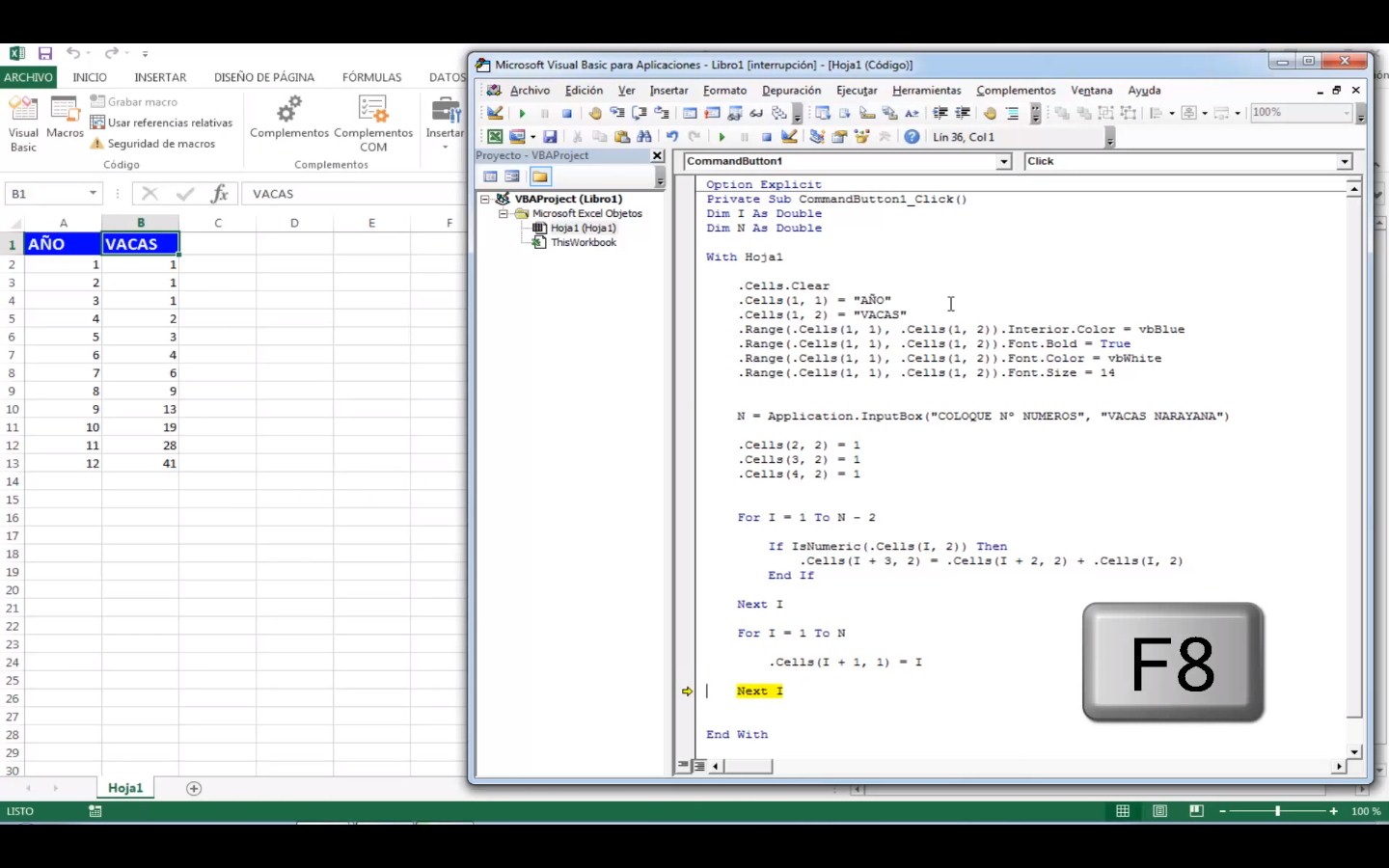Collapse the VBAProject (Libro1) tree node
The width and height of the screenshot is (1389, 868).
click(x=485, y=199)
